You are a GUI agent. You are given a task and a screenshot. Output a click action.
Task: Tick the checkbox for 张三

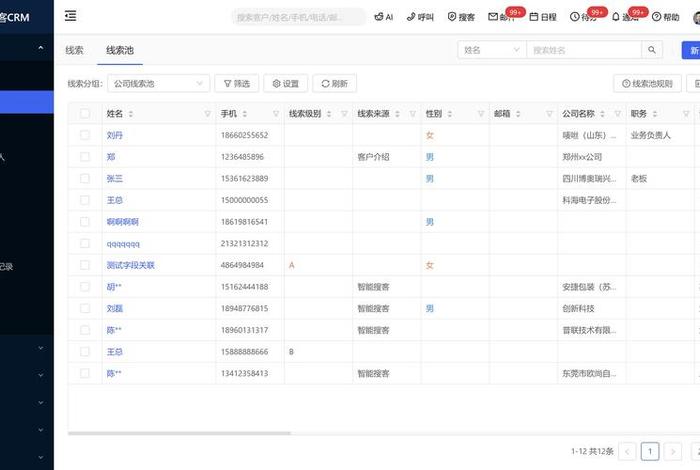pyautogui.click(x=85, y=179)
